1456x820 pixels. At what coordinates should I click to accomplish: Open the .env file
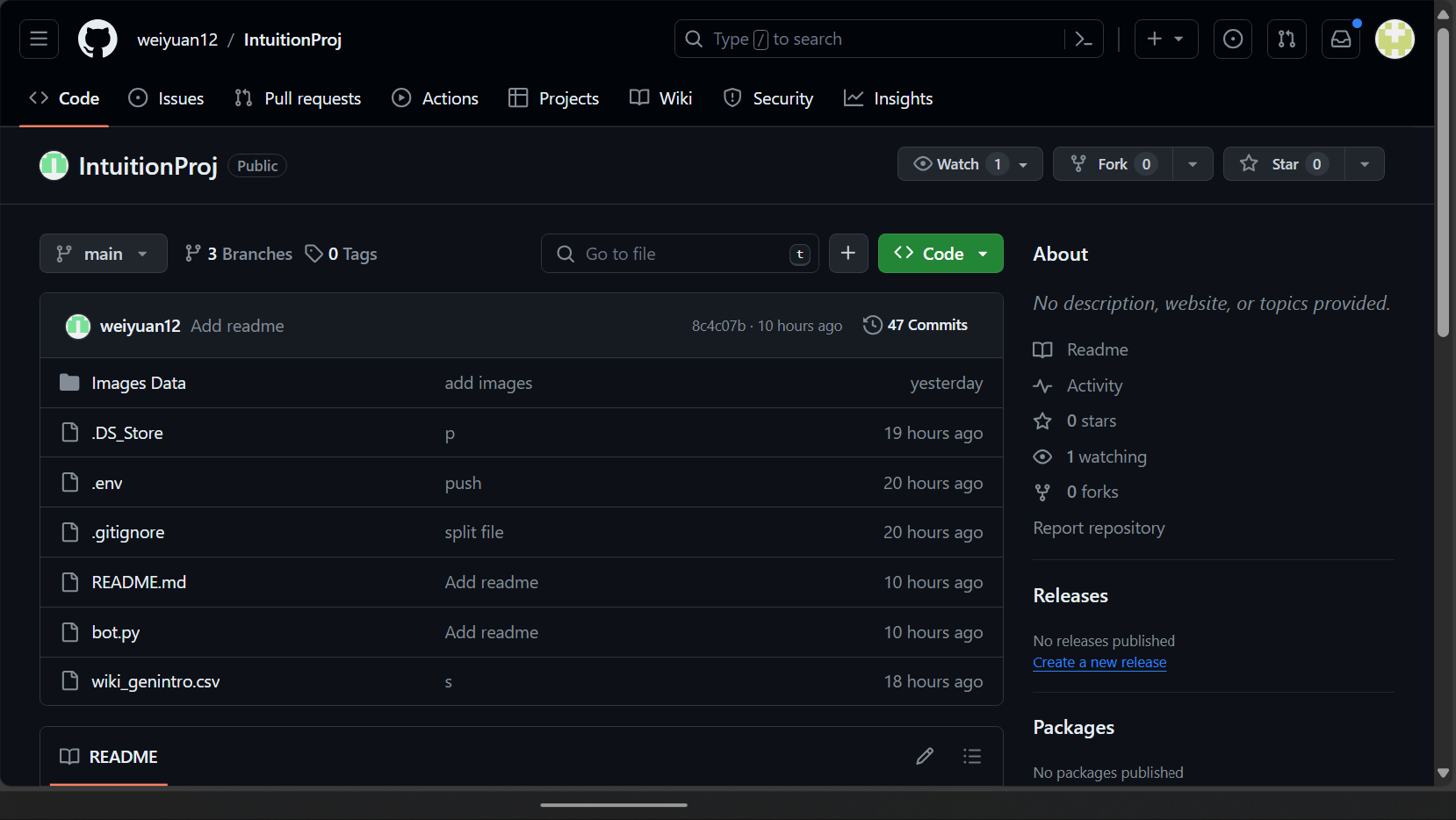tap(107, 483)
